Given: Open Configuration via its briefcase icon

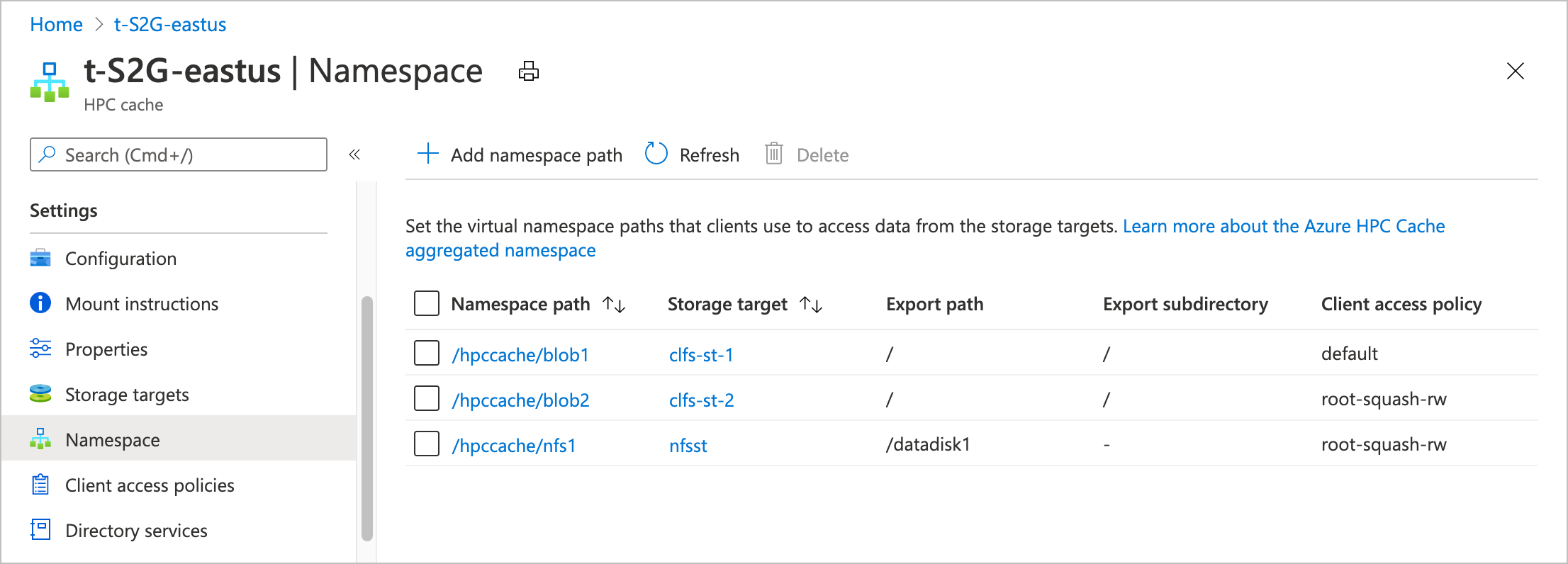Looking at the screenshot, I should click(x=40, y=259).
